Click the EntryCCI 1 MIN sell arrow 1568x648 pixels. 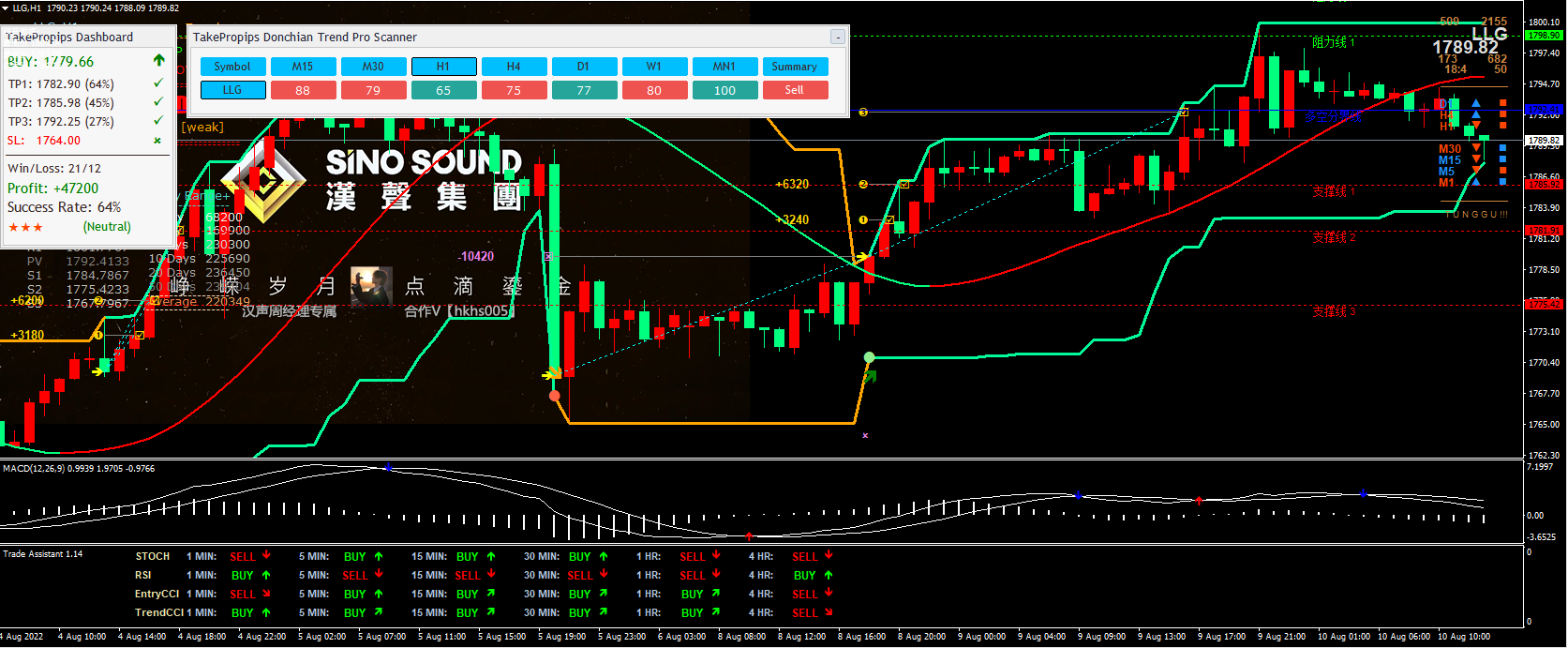[266, 593]
